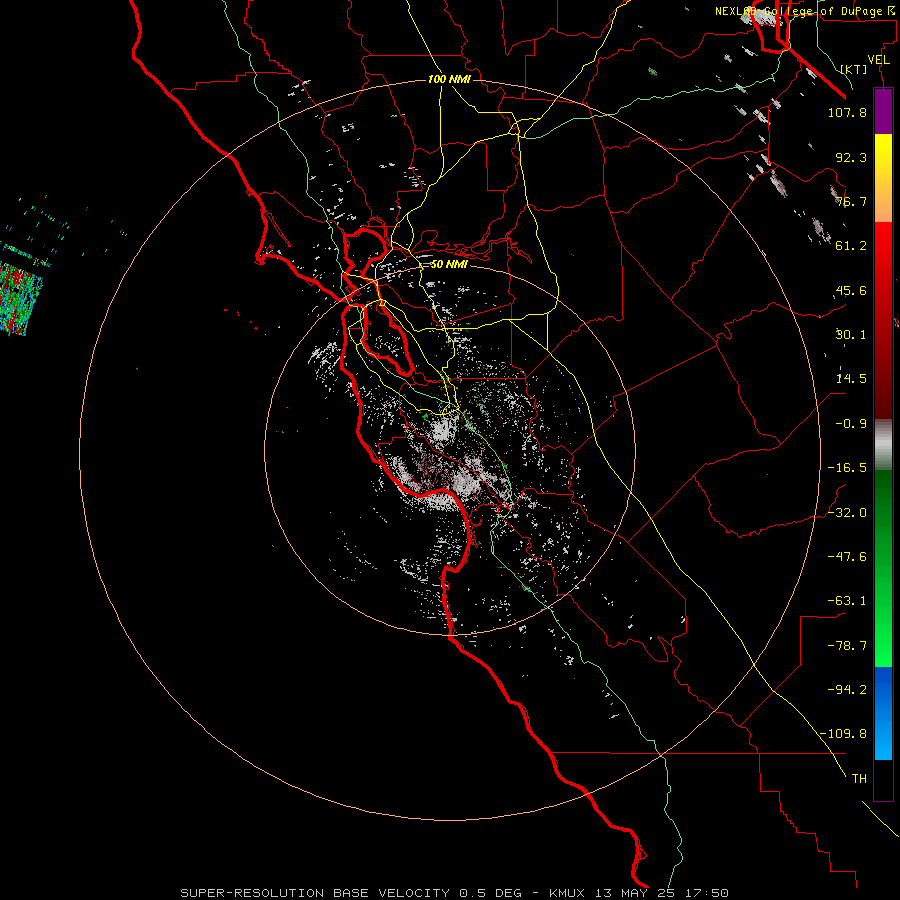Viewport: 900px width, 900px height.
Task: Click the -109.8 velocity scale value
Action: [843, 734]
